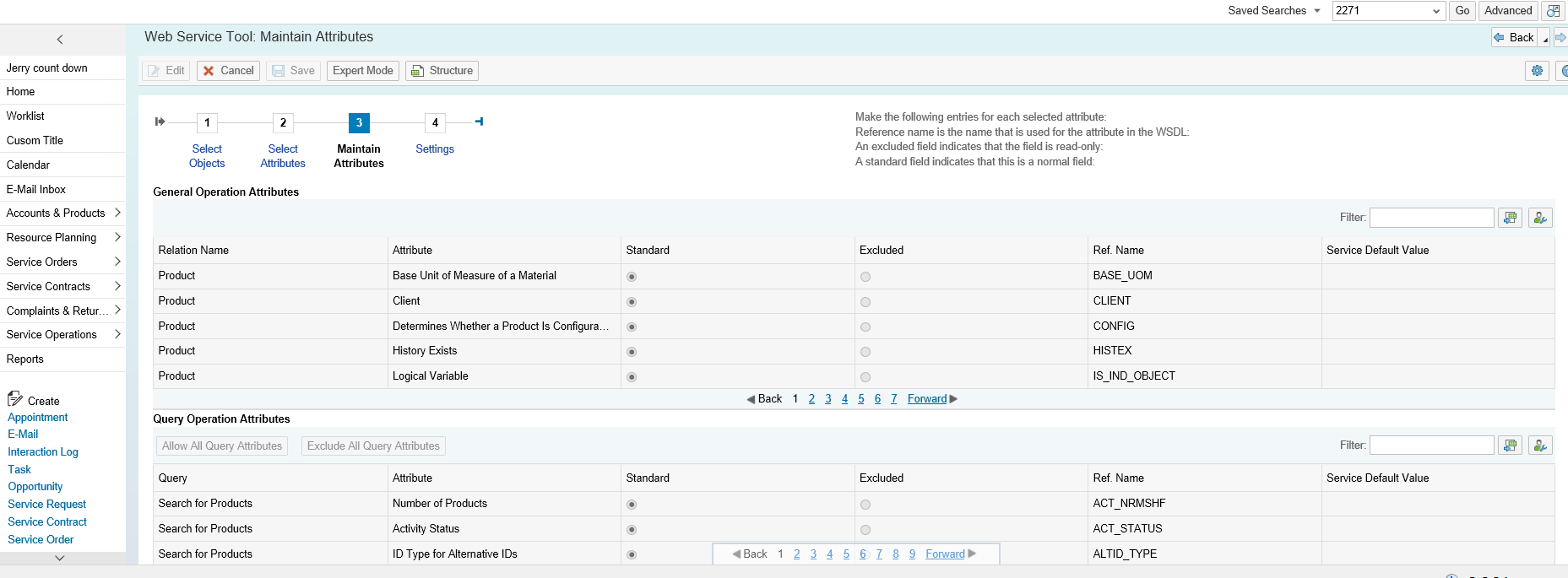Select Excluded radio for History Exists row
Image resolution: width=1568 pixels, height=578 pixels.
pos(865,352)
